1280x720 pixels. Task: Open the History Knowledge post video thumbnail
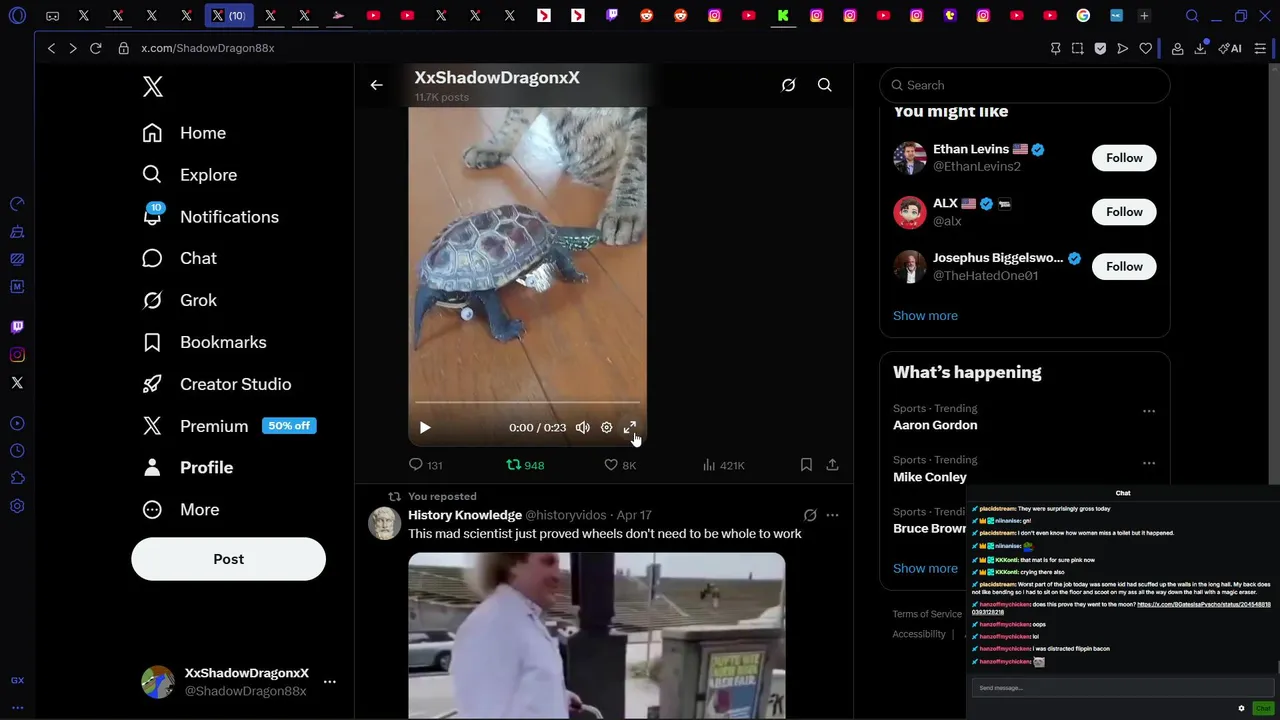[x=596, y=635]
